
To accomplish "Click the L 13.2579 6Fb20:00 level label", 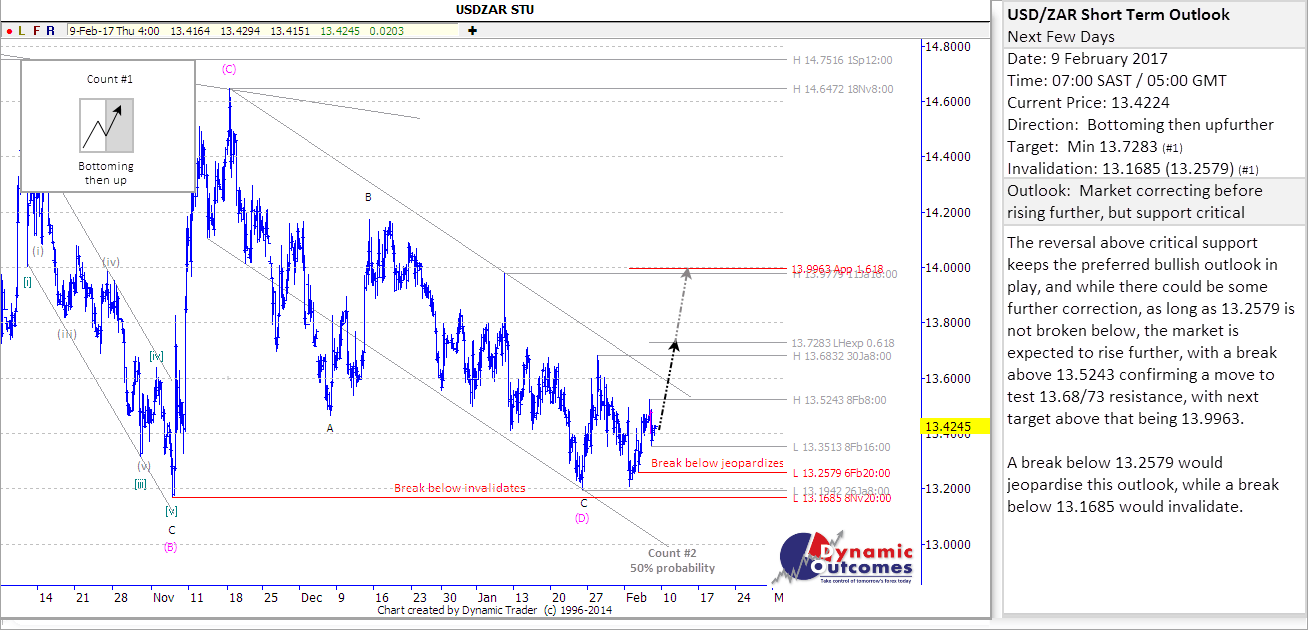I will 841,473.
